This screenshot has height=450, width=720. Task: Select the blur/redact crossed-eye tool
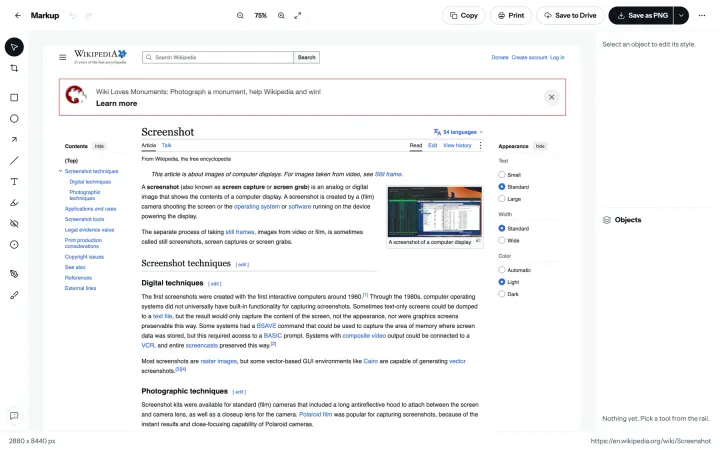click(x=14, y=224)
